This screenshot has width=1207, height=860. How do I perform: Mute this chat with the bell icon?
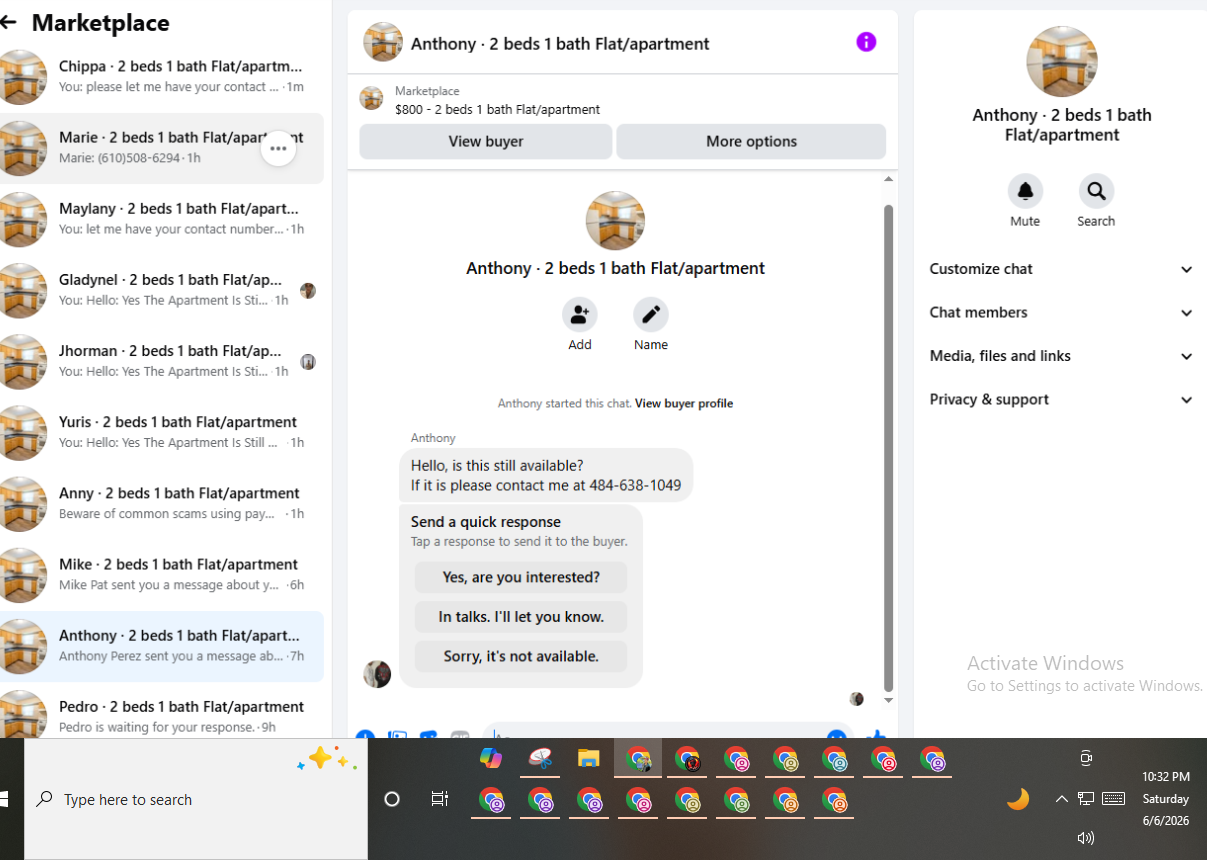click(x=1025, y=191)
